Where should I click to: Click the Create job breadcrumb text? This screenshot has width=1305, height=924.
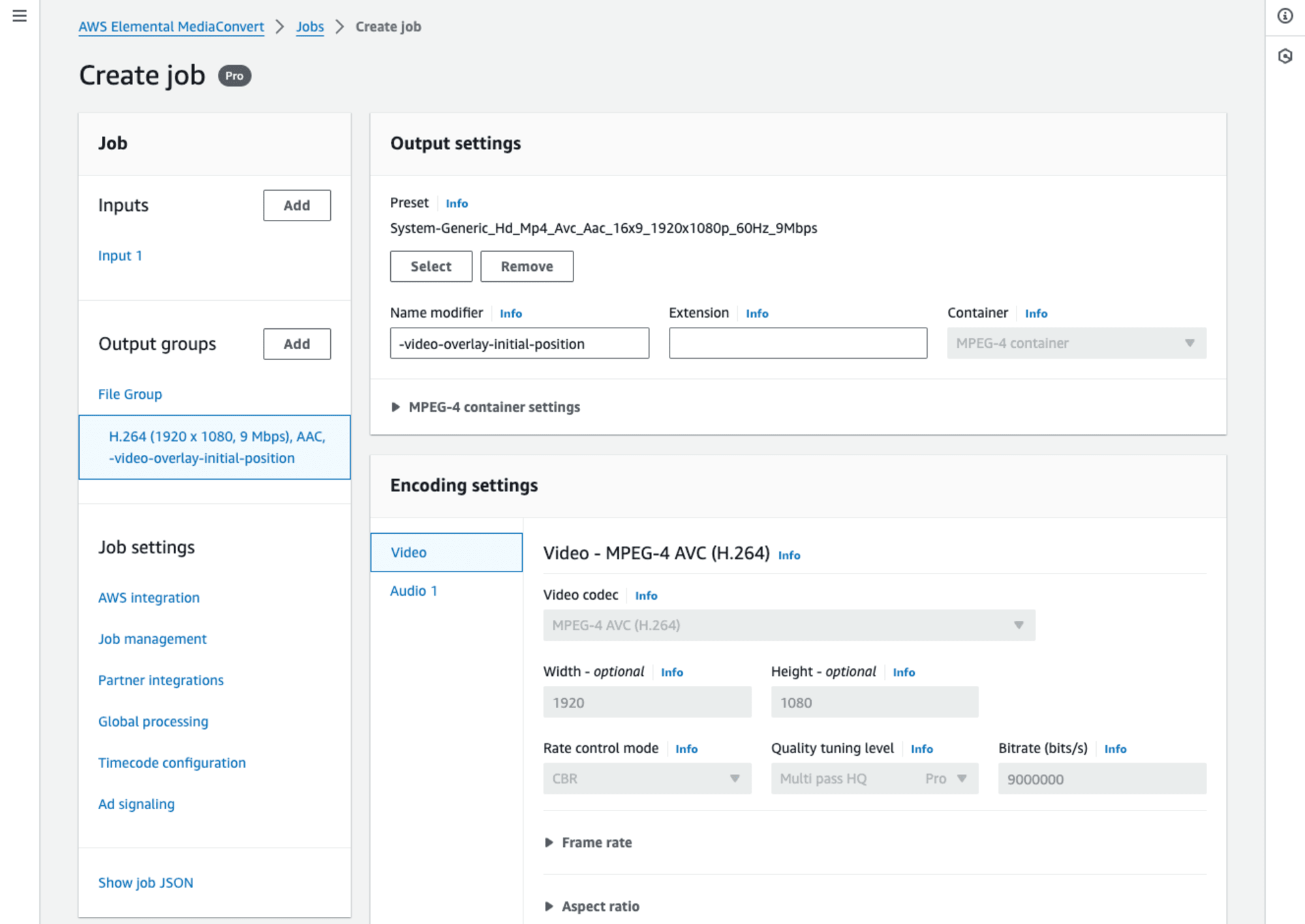388,27
